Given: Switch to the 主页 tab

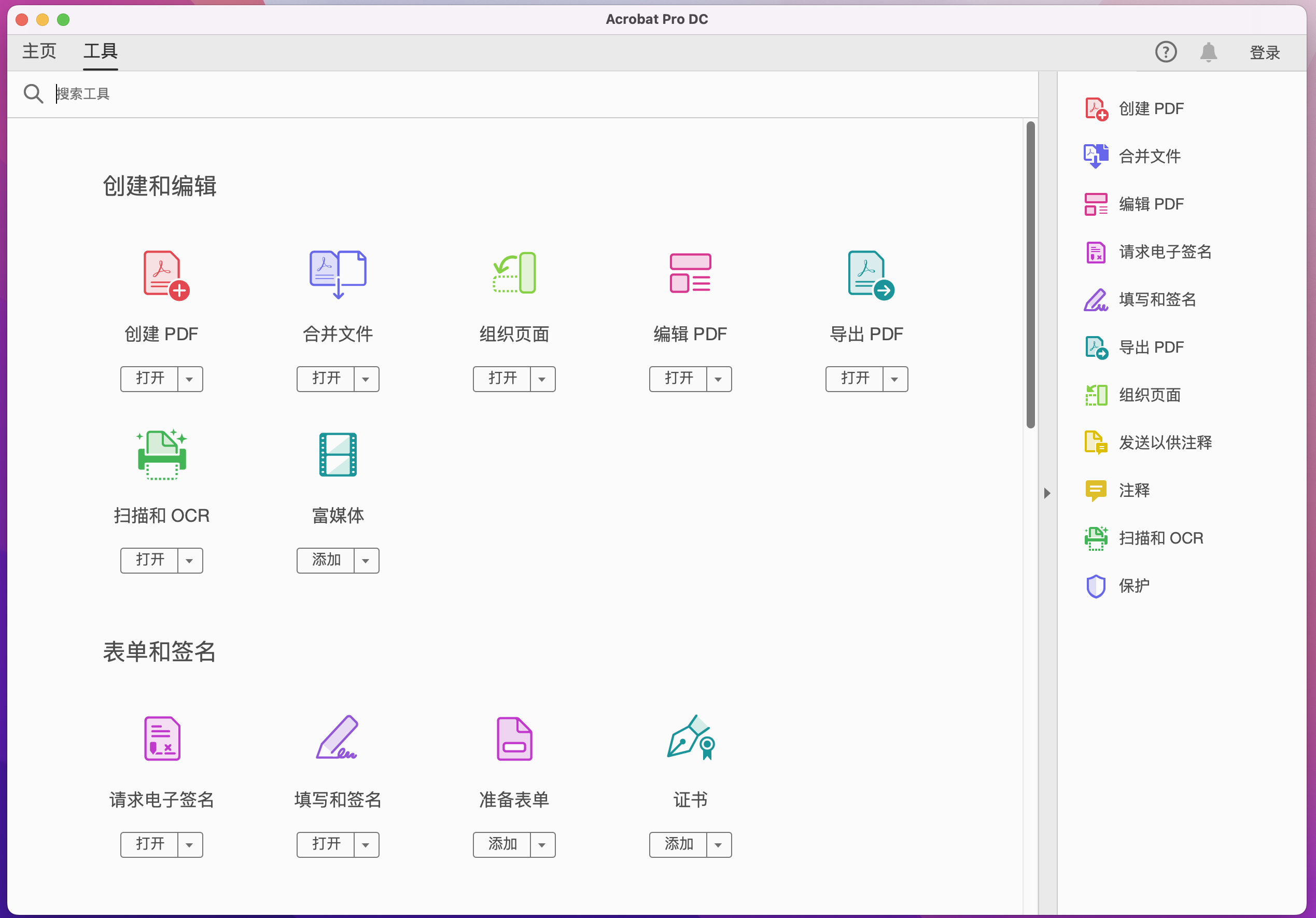Looking at the screenshot, I should [x=38, y=51].
